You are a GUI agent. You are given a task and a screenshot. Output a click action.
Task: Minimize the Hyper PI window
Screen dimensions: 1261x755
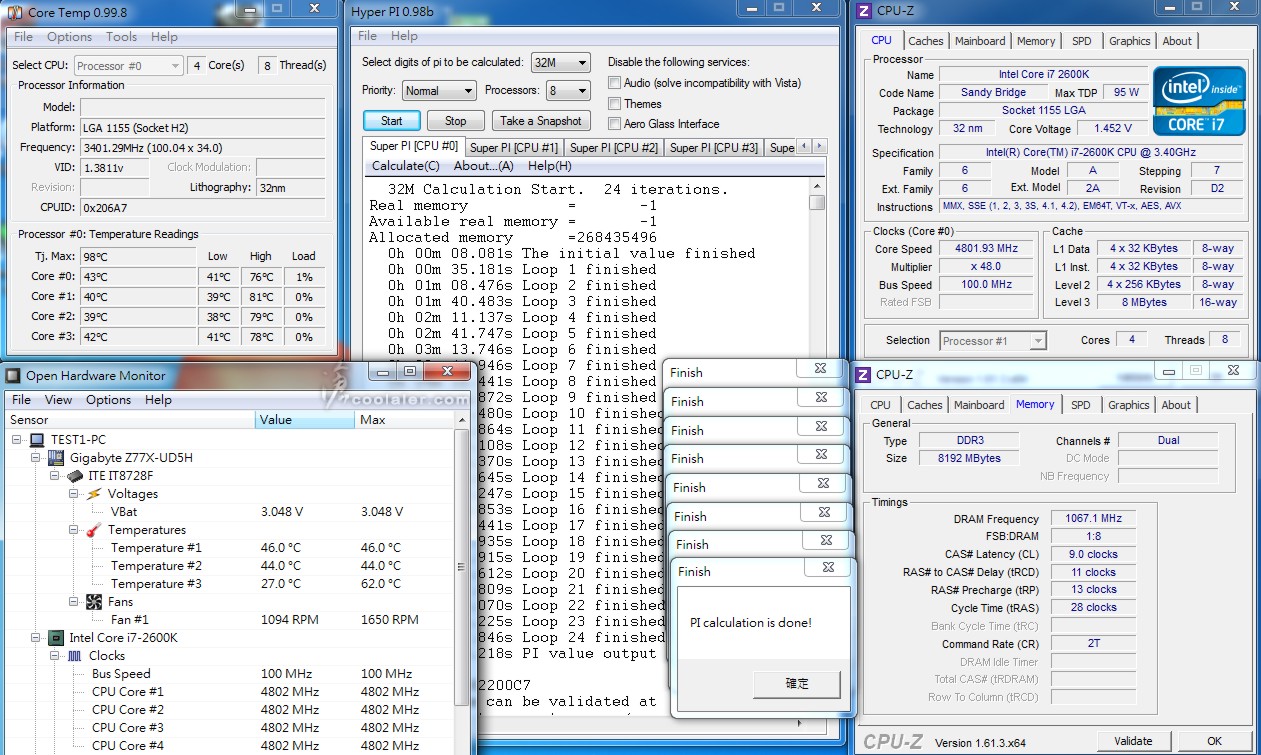(x=753, y=8)
